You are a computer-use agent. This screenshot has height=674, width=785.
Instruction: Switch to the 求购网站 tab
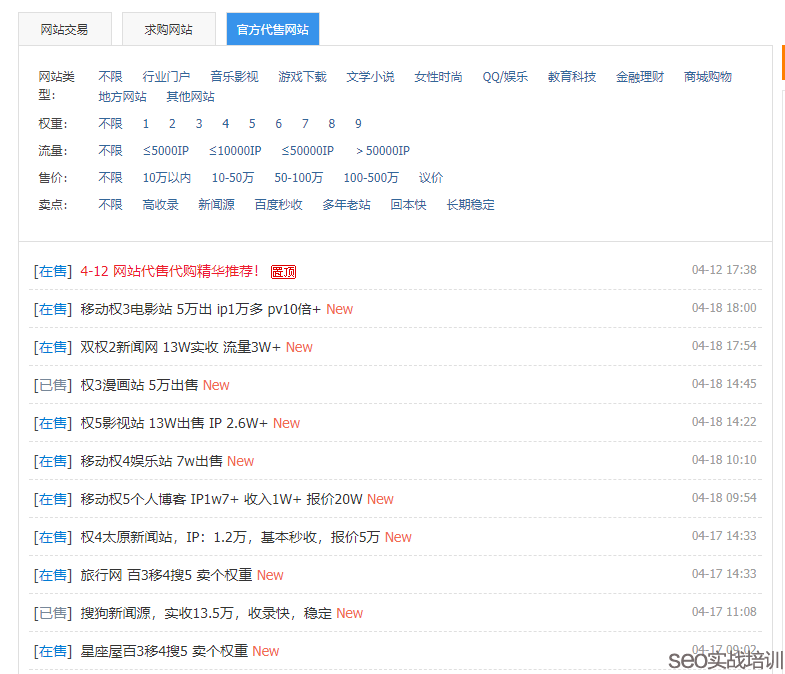[168, 29]
